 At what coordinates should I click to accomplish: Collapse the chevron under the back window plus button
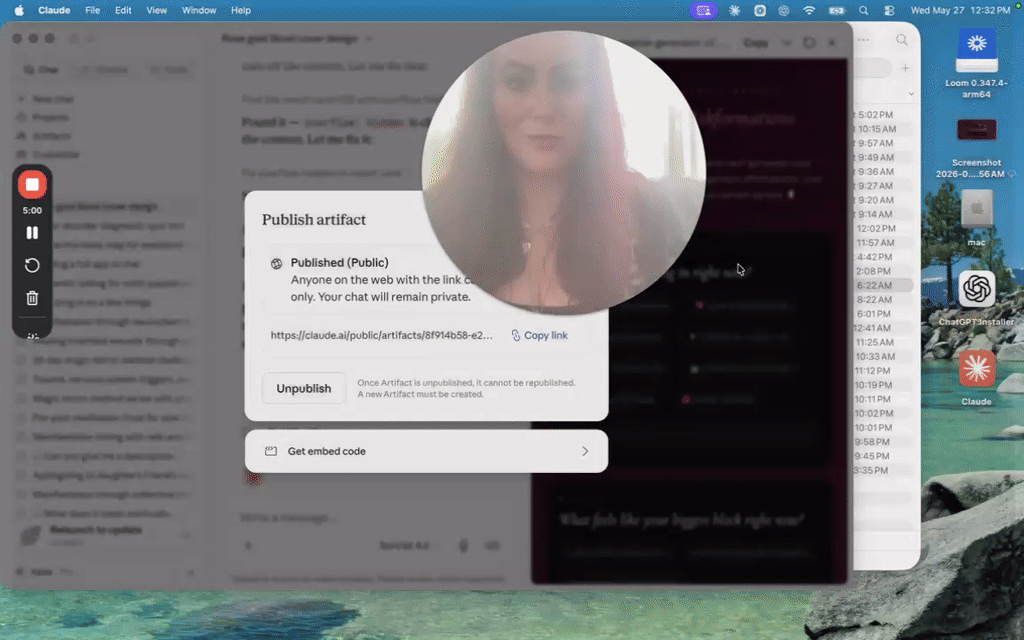click(x=911, y=93)
